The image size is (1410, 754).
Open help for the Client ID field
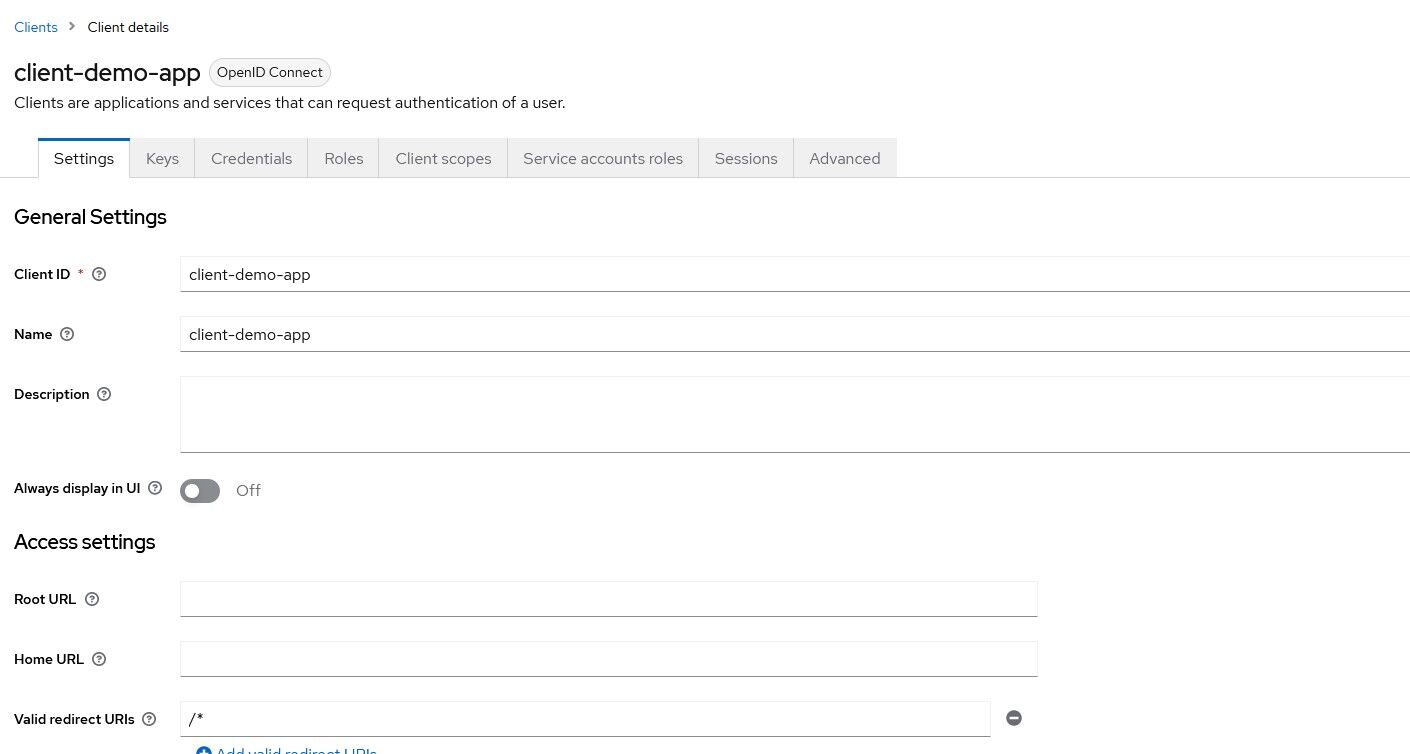(x=99, y=273)
